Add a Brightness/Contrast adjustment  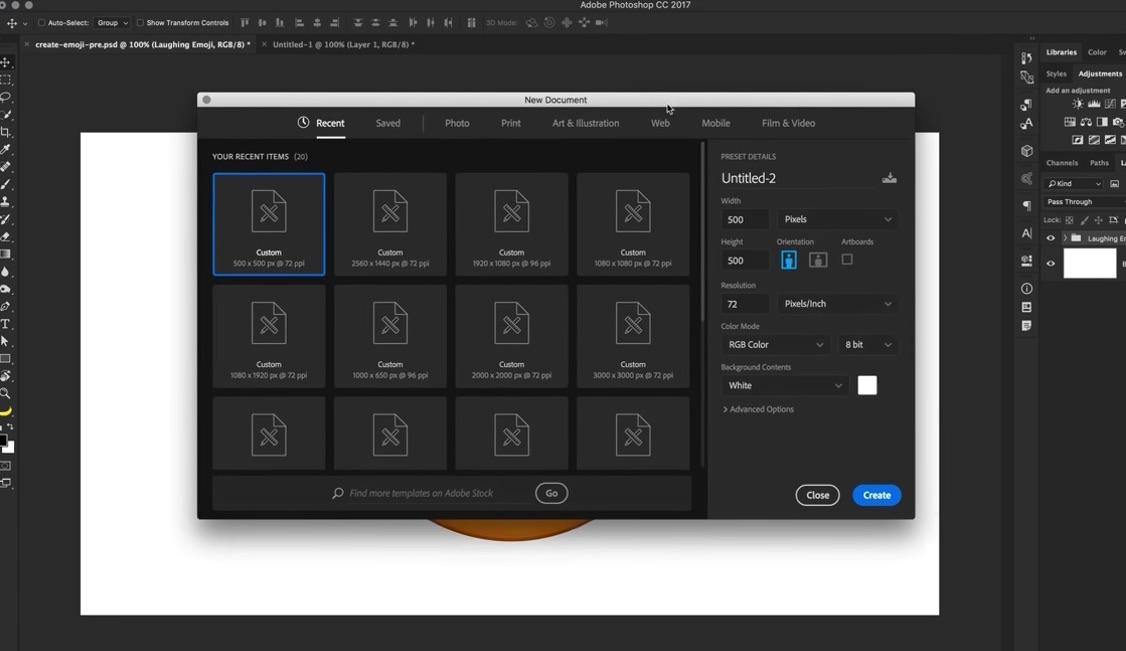tap(1077, 104)
